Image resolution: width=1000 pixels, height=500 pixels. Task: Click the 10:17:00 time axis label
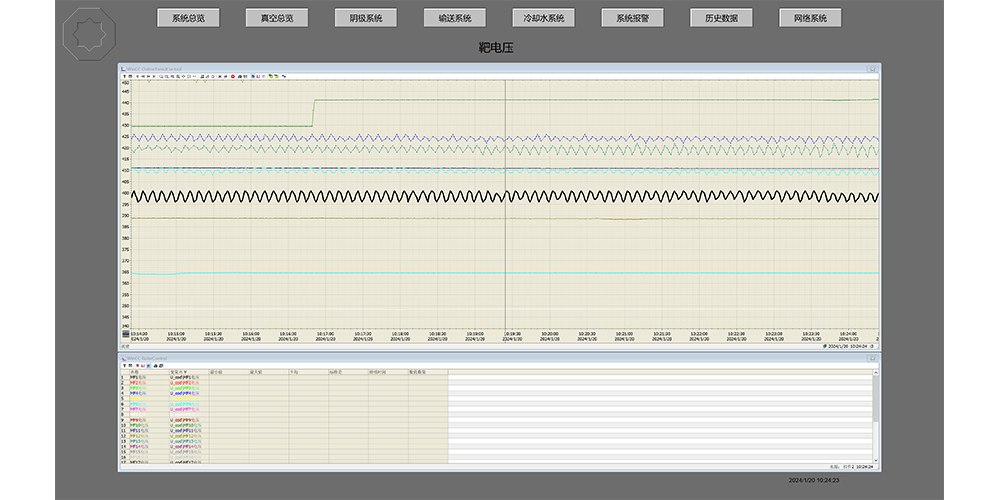pos(325,333)
